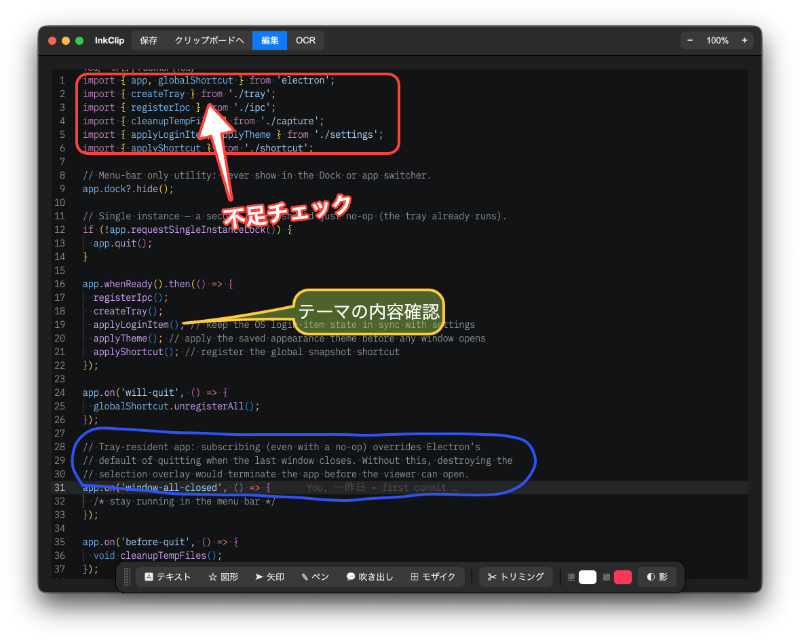The image size is (800, 643).
Task: Click the InkClip app title
Action: 109,40
